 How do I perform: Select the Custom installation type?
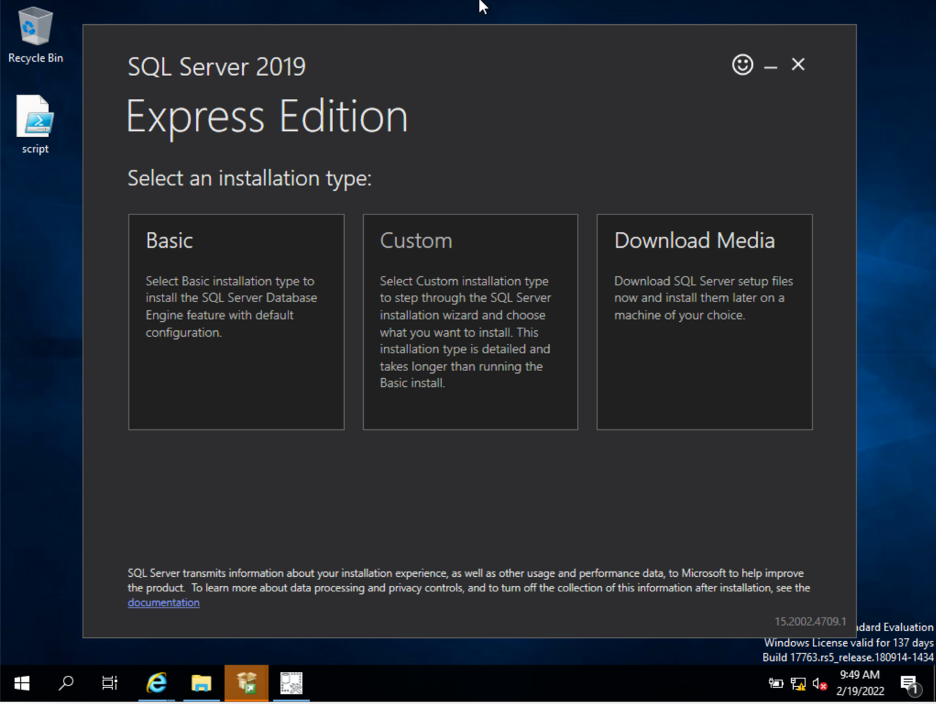[x=470, y=320]
